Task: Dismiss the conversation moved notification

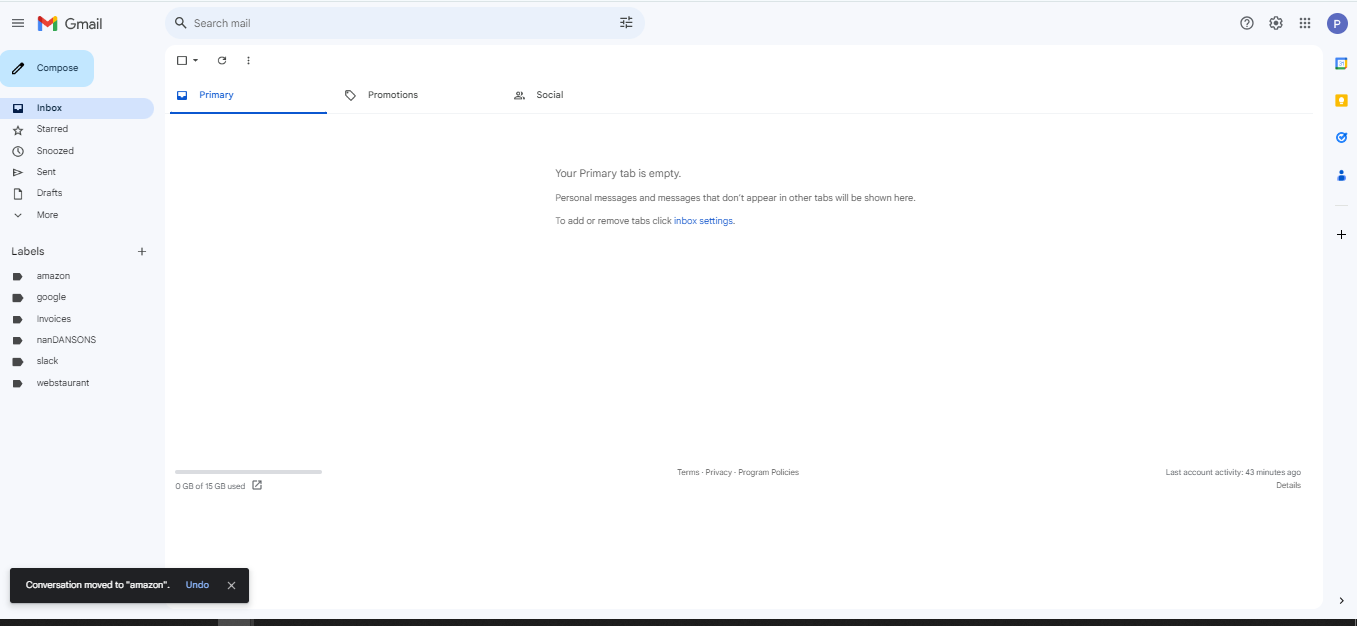Action: 231,585
